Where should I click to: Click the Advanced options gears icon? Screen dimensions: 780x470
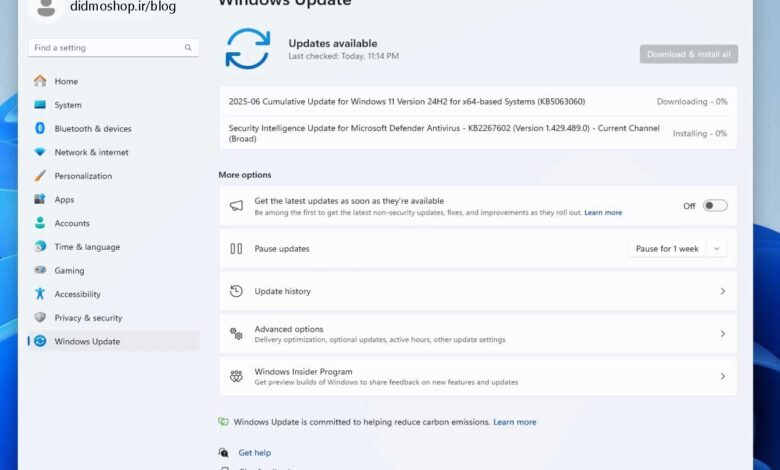tap(236, 334)
